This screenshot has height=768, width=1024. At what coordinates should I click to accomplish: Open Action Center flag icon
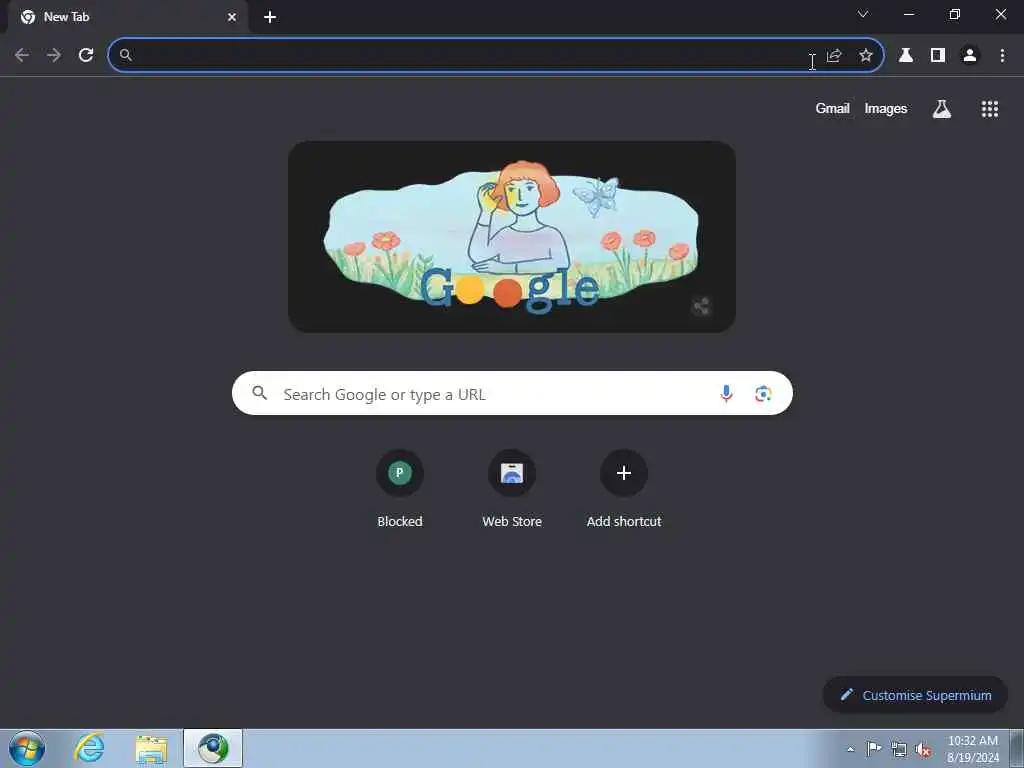[x=874, y=748]
